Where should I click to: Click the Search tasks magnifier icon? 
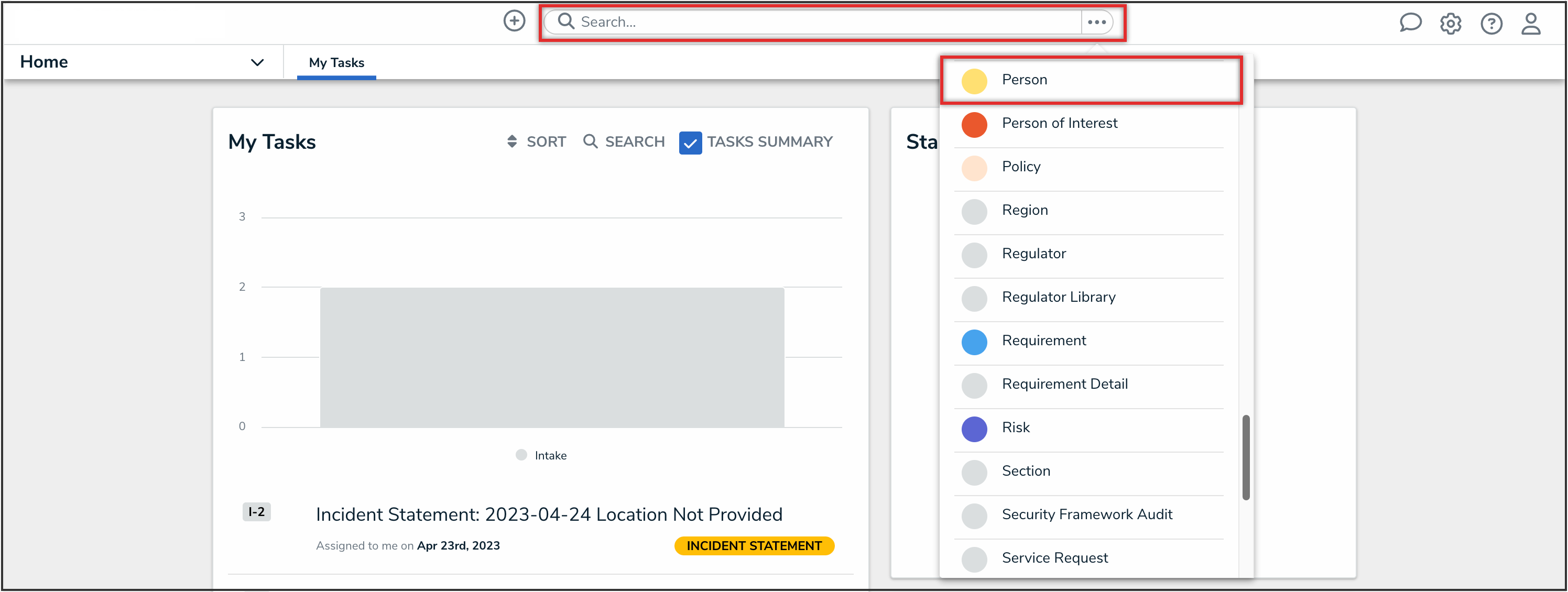(590, 142)
